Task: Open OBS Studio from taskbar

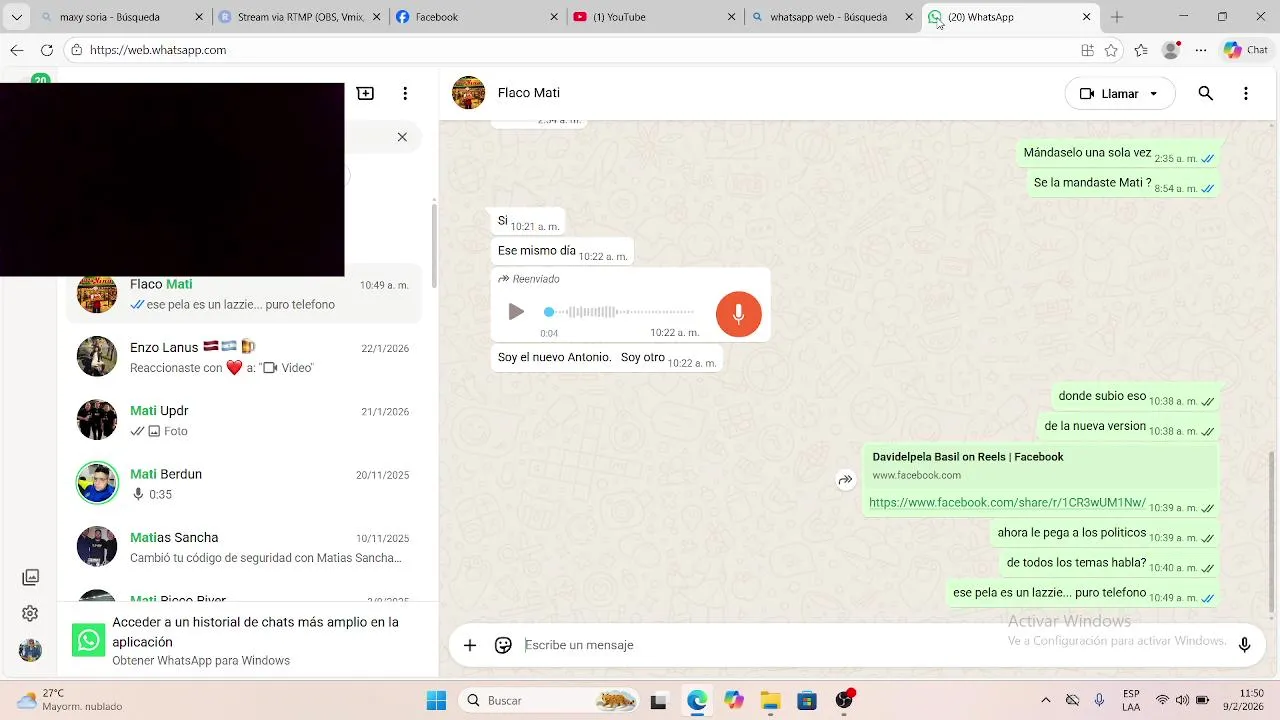Action: click(844, 701)
